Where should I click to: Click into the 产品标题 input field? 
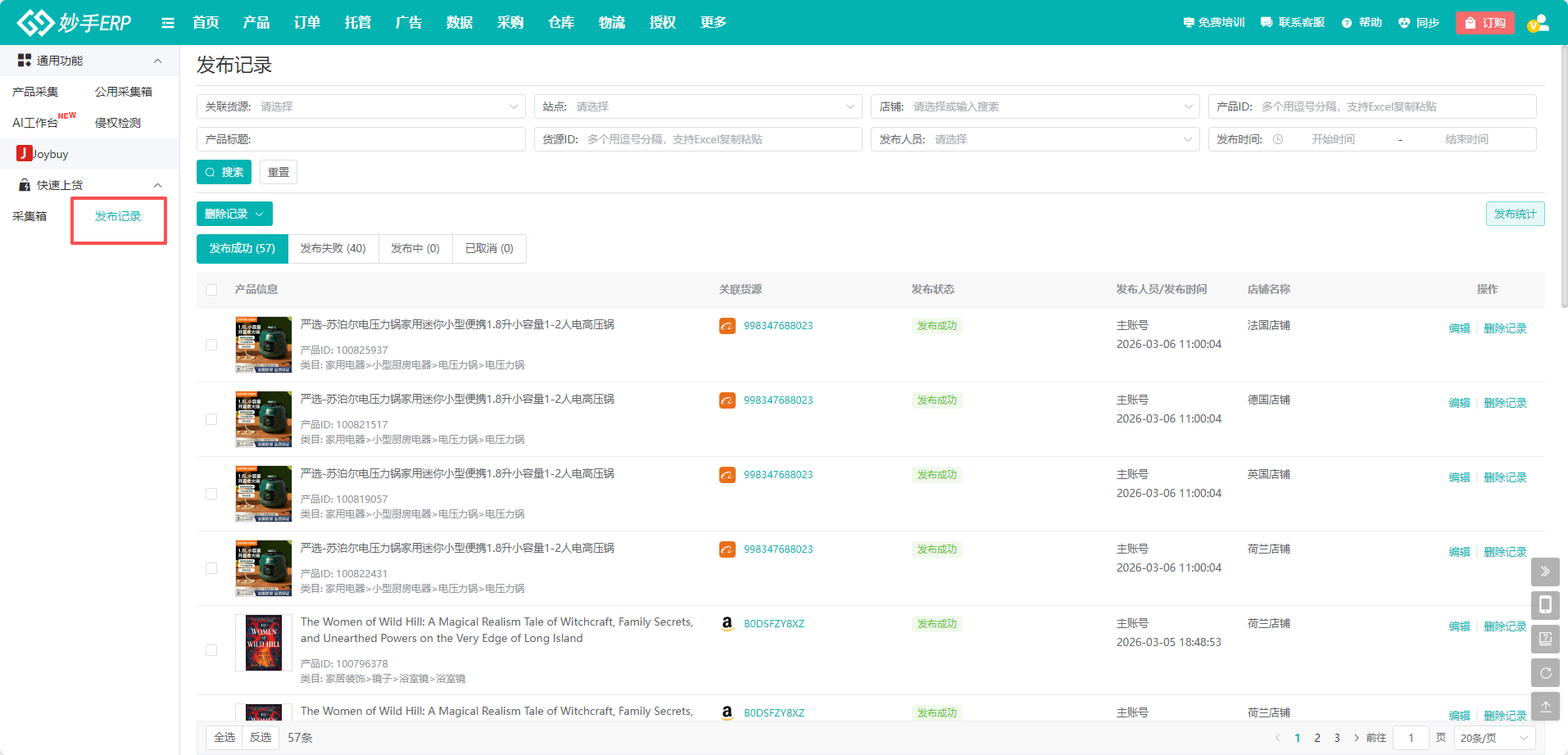pyautogui.click(x=385, y=139)
